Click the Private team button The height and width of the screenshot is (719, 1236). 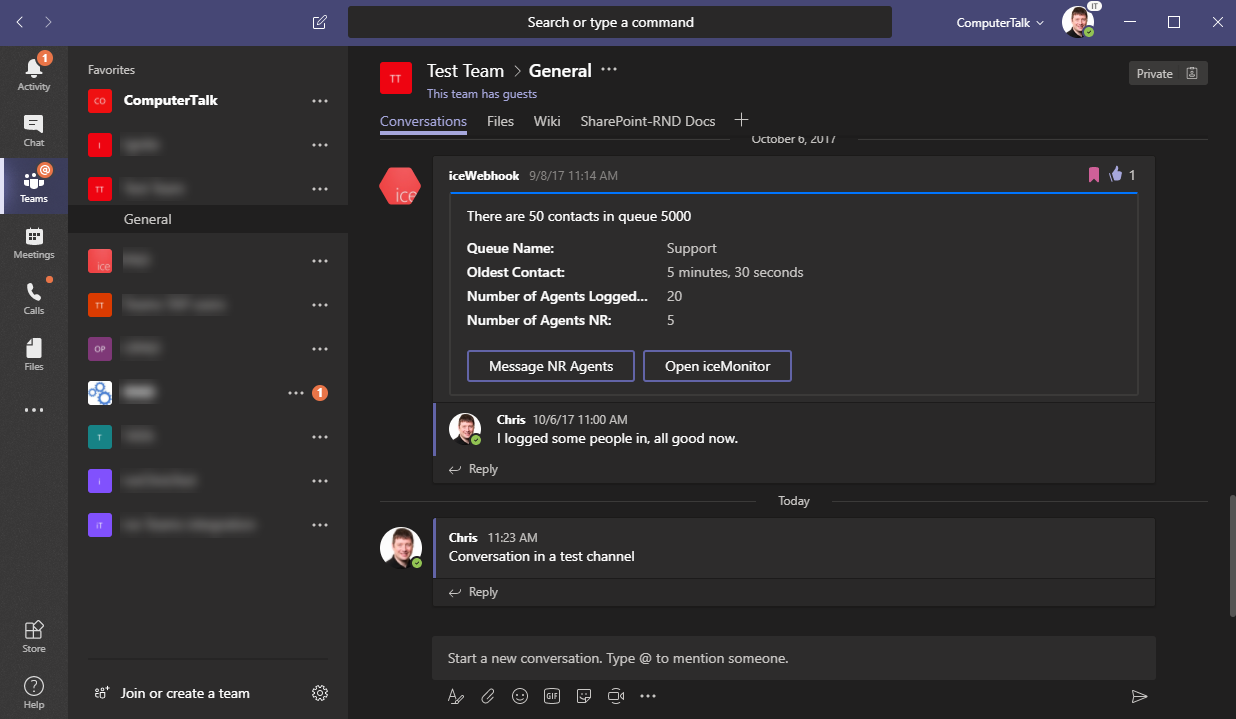click(x=1168, y=73)
